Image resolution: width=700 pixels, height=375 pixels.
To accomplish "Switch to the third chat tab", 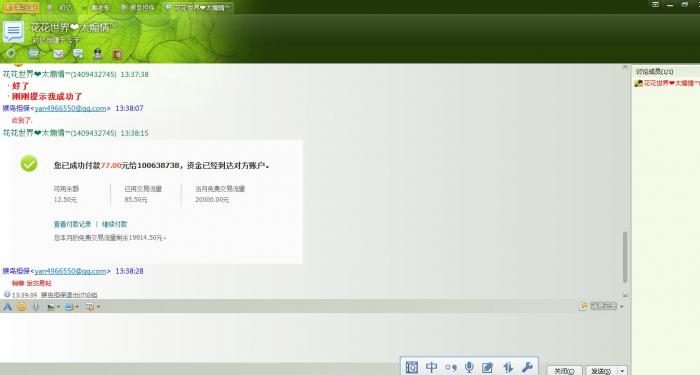I will click(x=97, y=8).
